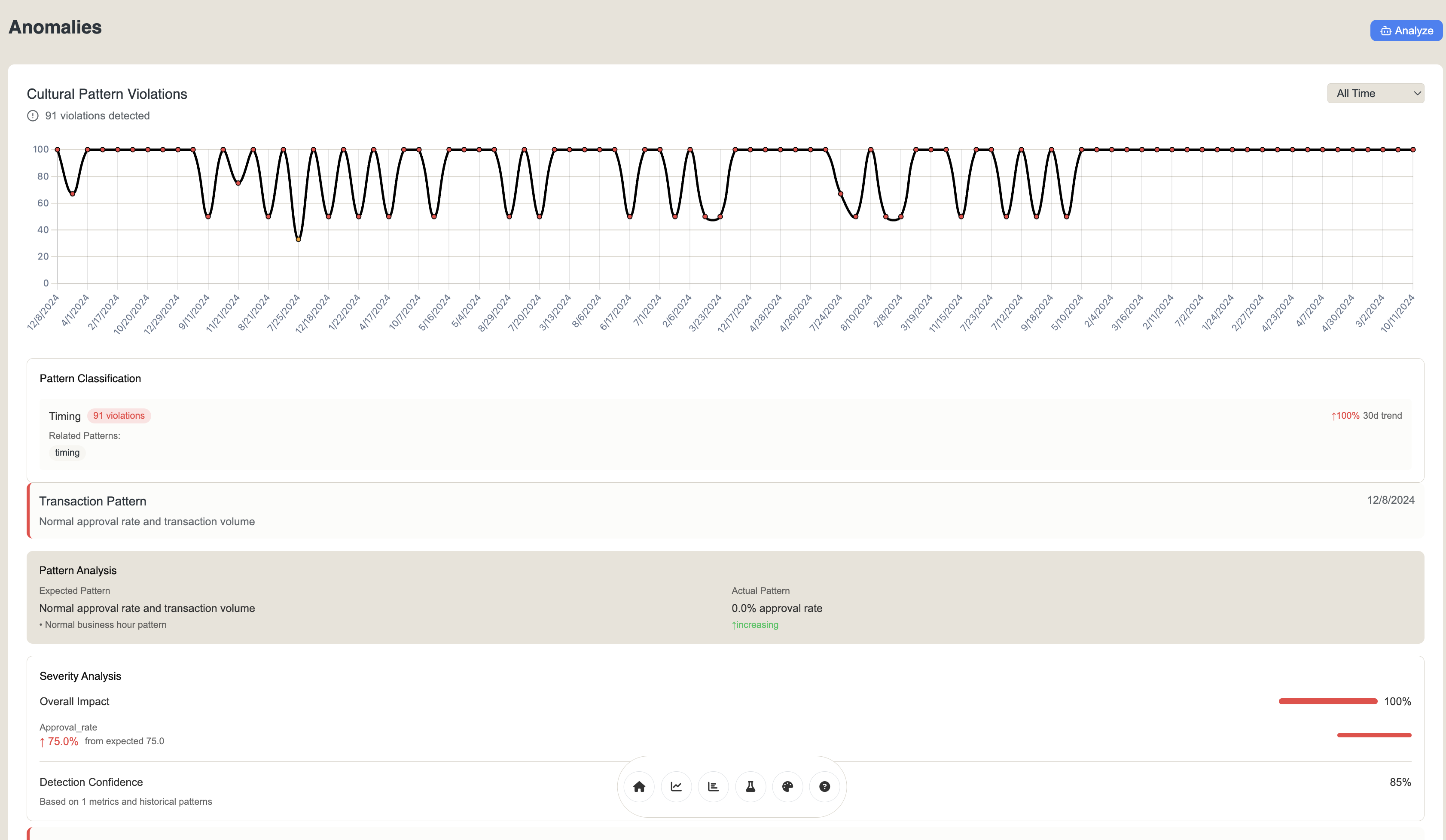Screen dimensions: 1446x840
Task: Click the lowest orange data point on chart
Action: (299, 239)
